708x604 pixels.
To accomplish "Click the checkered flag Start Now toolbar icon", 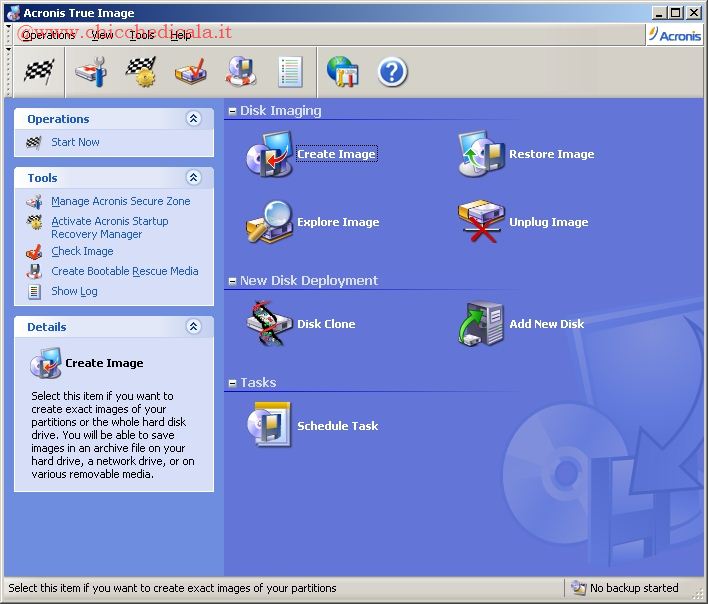I will 39,72.
